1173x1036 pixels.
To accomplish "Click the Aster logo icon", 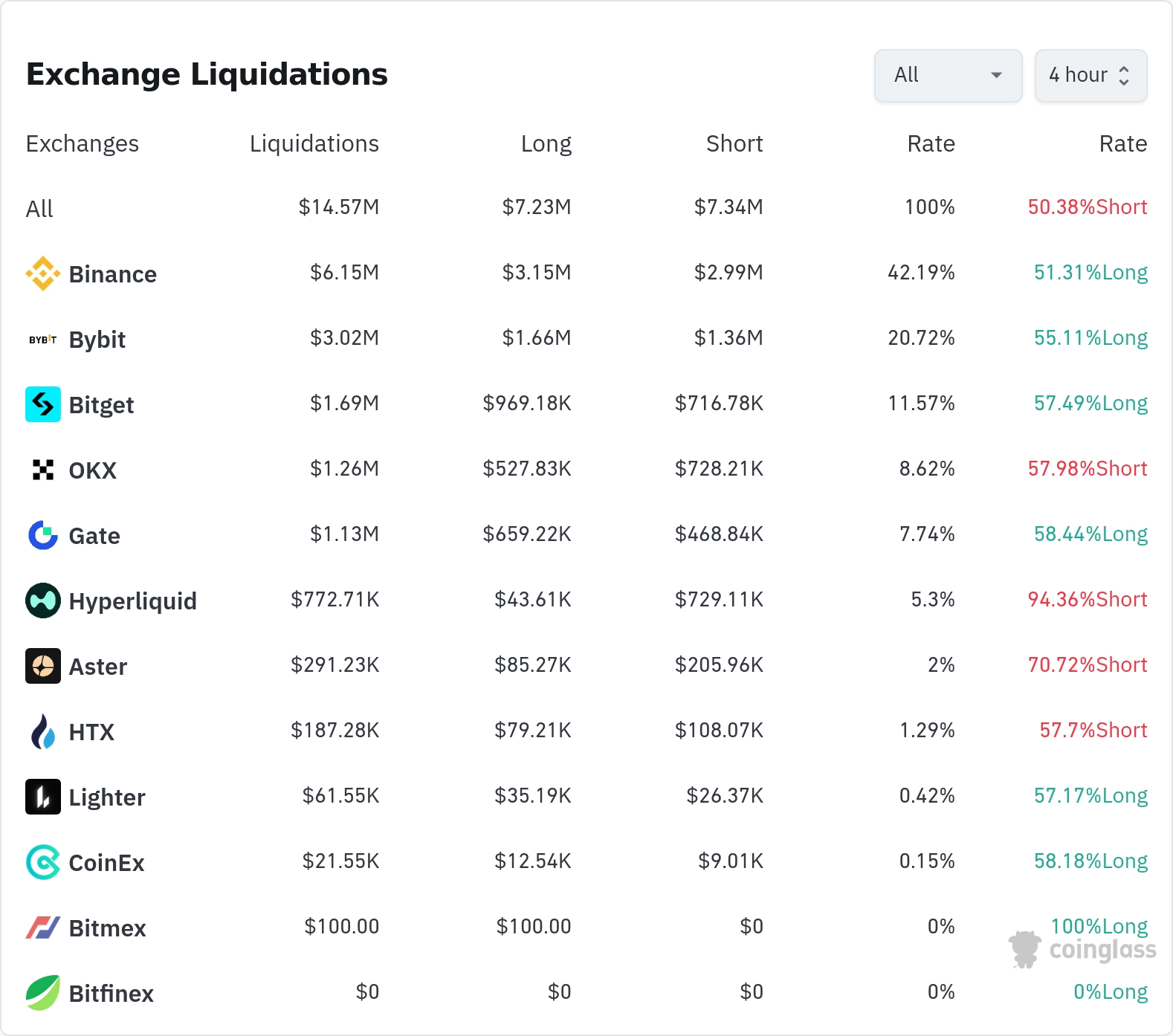I will click(x=43, y=666).
